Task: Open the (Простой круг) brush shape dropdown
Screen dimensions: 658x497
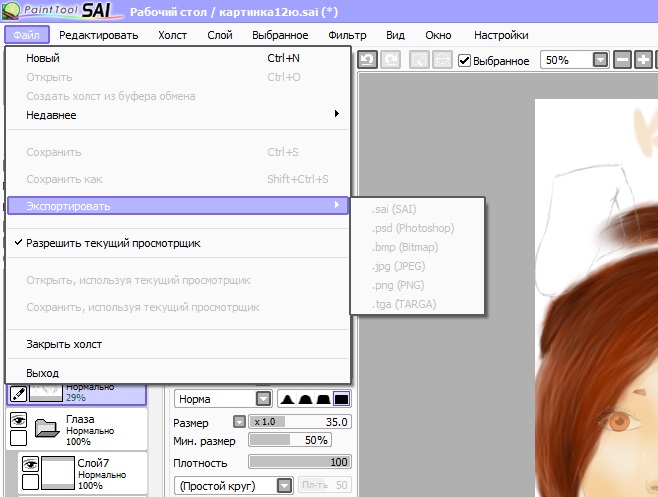Action: tap(285, 486)
